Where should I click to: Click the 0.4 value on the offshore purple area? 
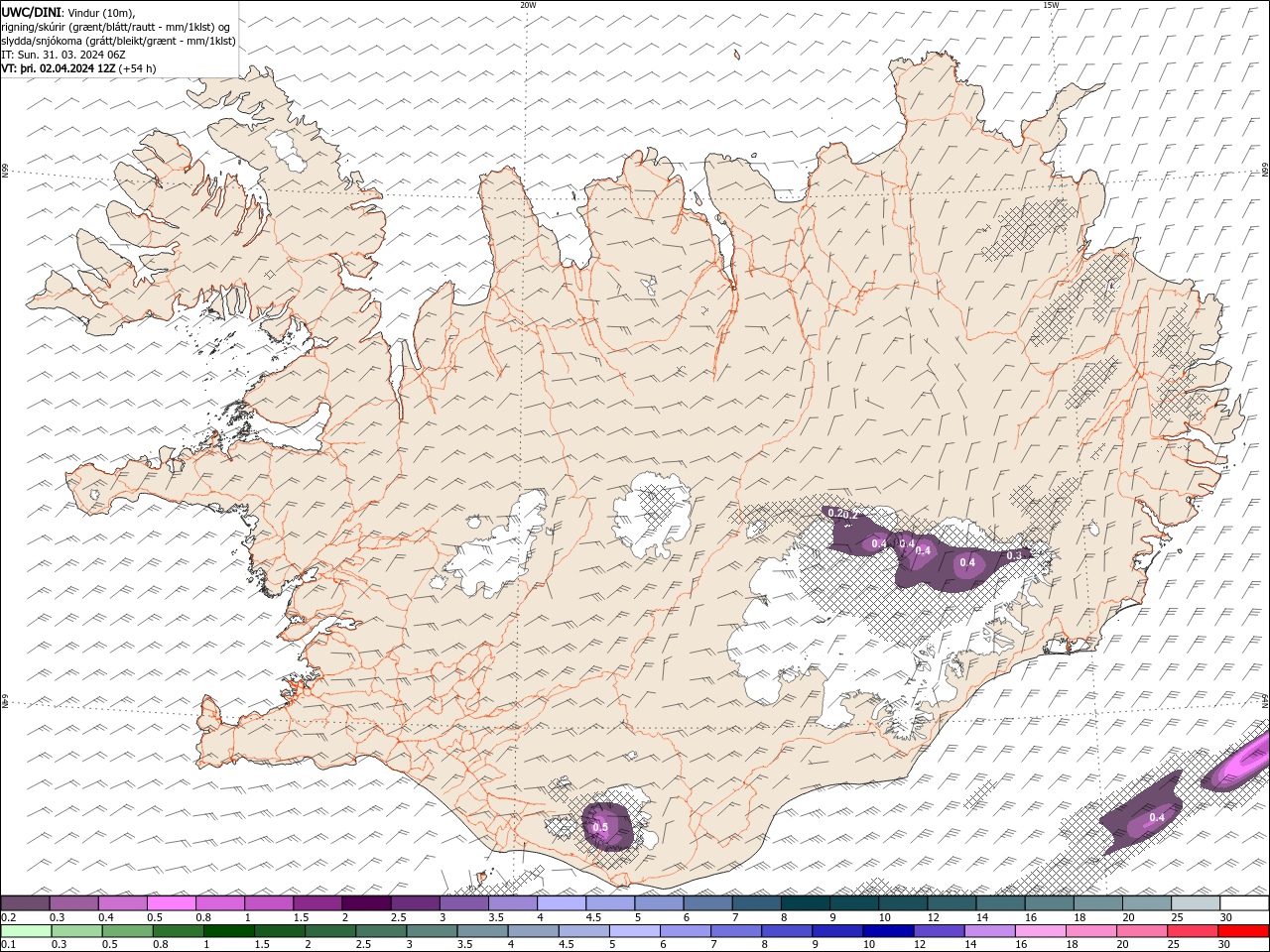click(1157, 817)
